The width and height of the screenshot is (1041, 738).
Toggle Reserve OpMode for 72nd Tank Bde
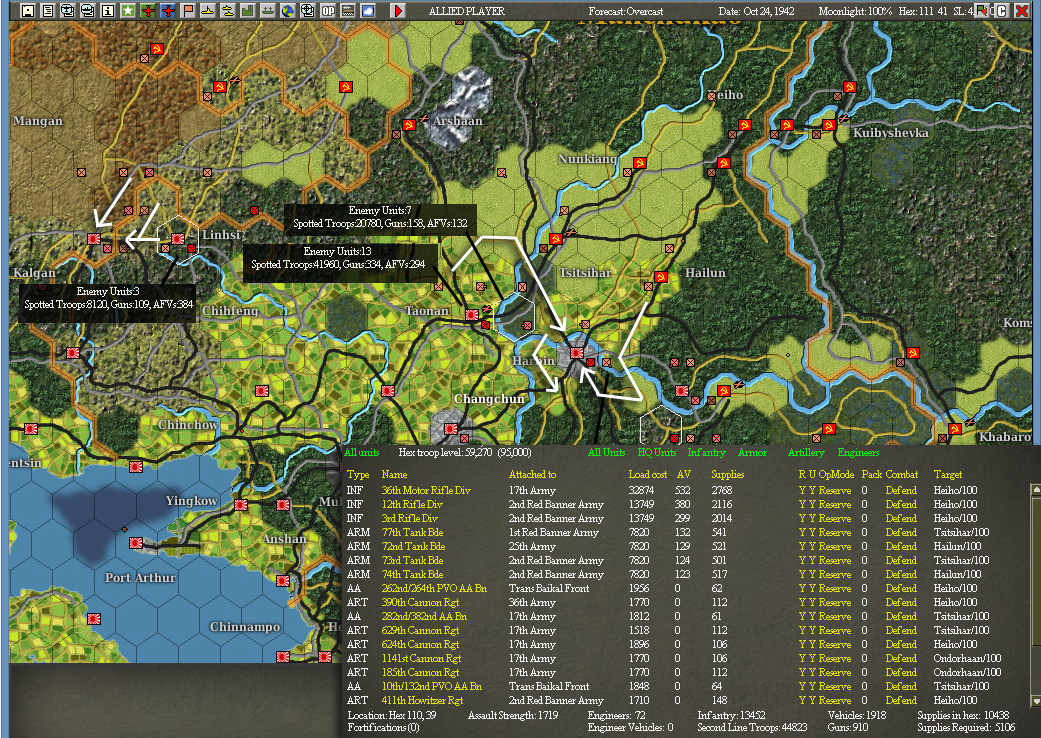point(835,546)
